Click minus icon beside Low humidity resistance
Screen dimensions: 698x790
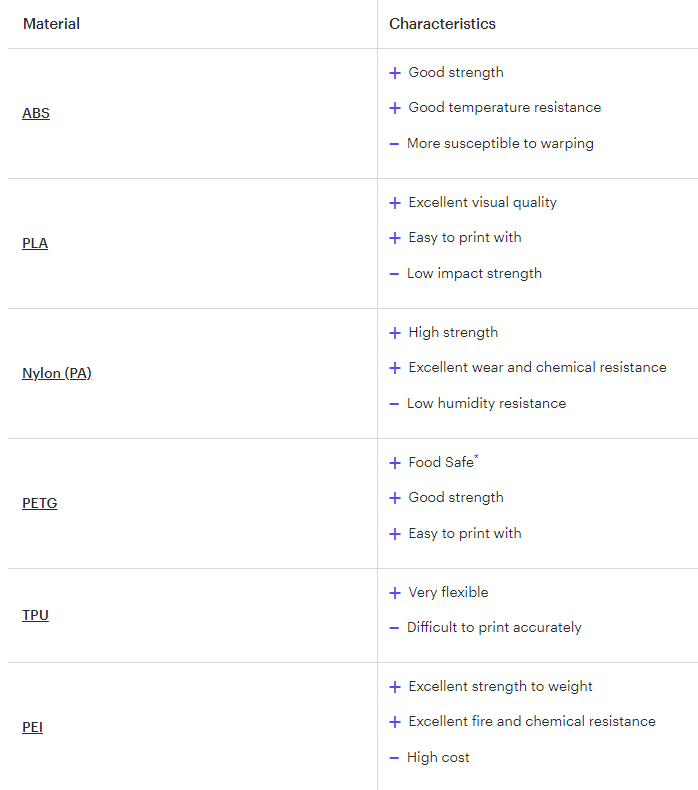394,405
